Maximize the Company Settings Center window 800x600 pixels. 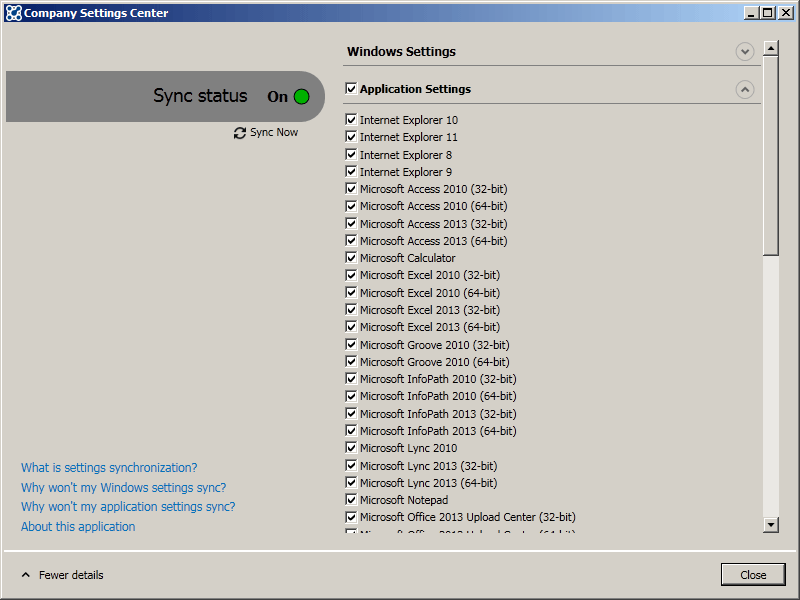point(767,13)
